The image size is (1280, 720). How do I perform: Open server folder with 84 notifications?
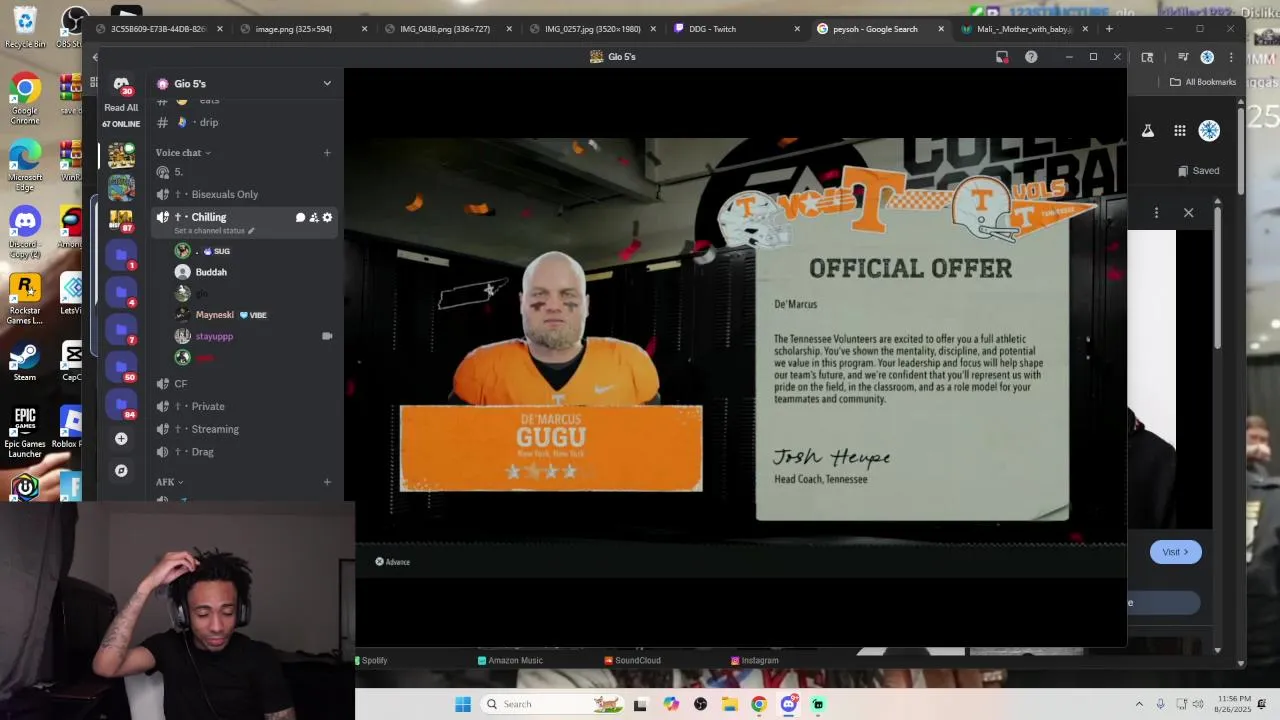coord(121,403)
